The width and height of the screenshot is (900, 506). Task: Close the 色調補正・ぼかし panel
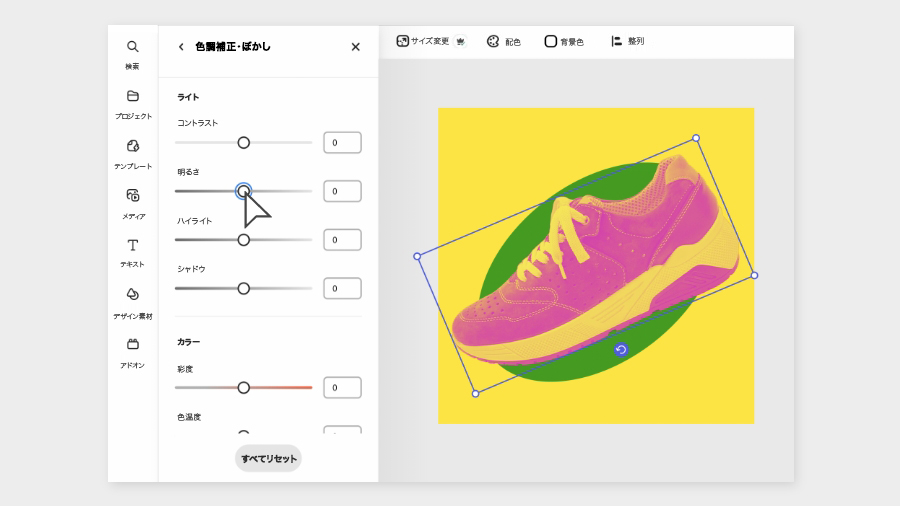click(355, 47)
